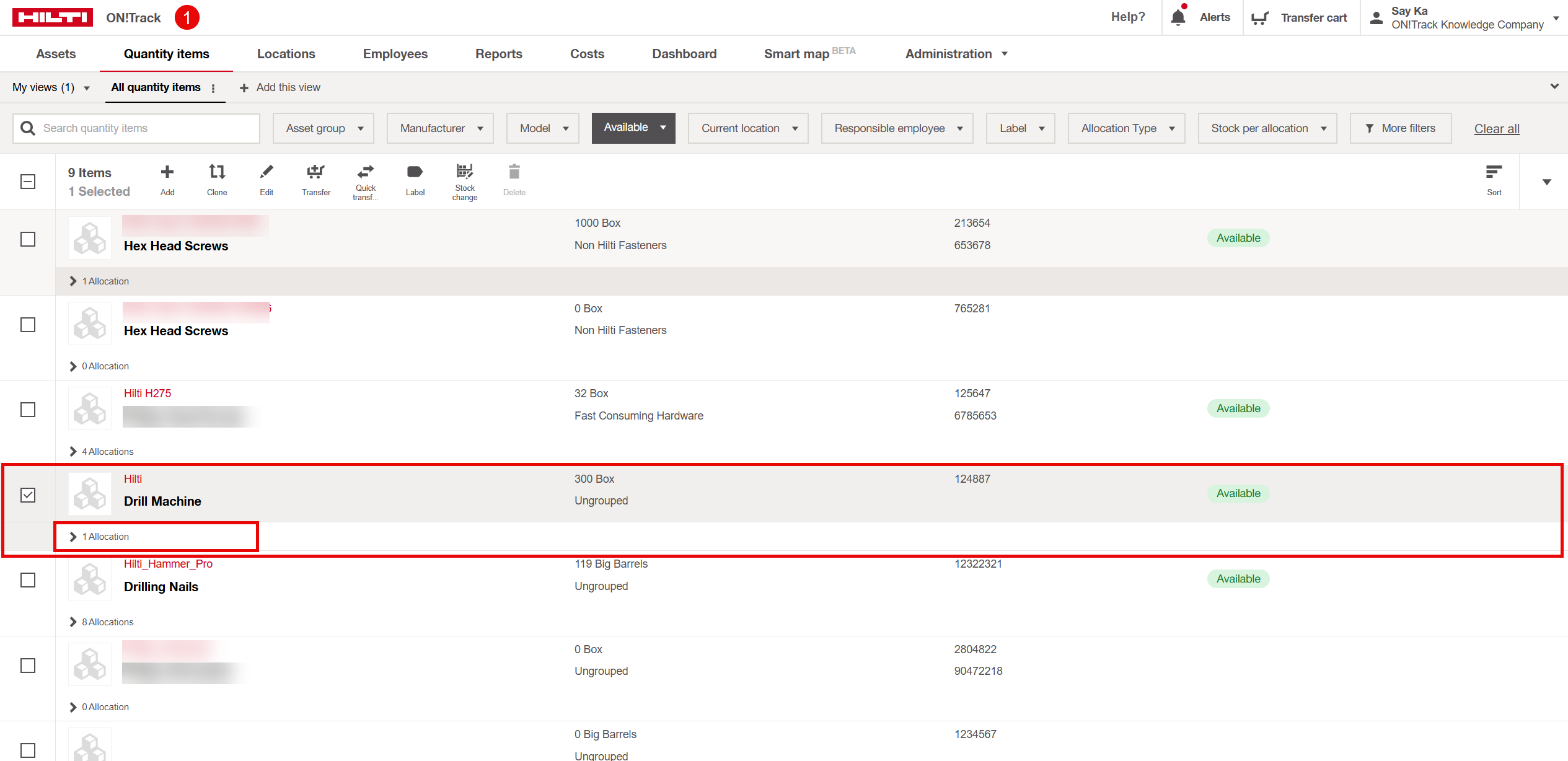This screenshot has width=1568, height=761.
Task: Open the Alerts bell icon
Action: click(x=1178, y=17)
